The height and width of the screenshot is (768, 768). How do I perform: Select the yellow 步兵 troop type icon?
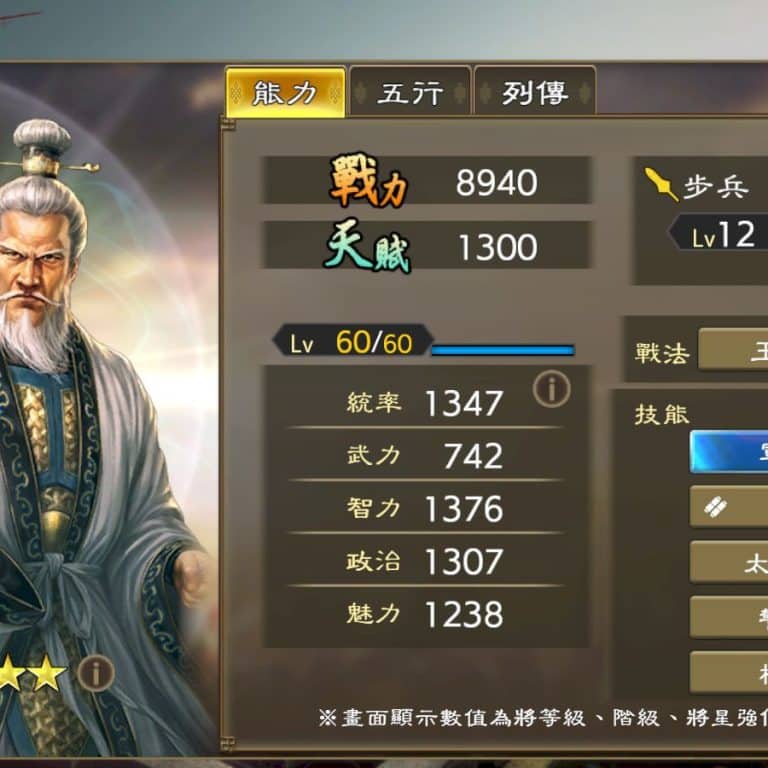click(x=662, y=185)
